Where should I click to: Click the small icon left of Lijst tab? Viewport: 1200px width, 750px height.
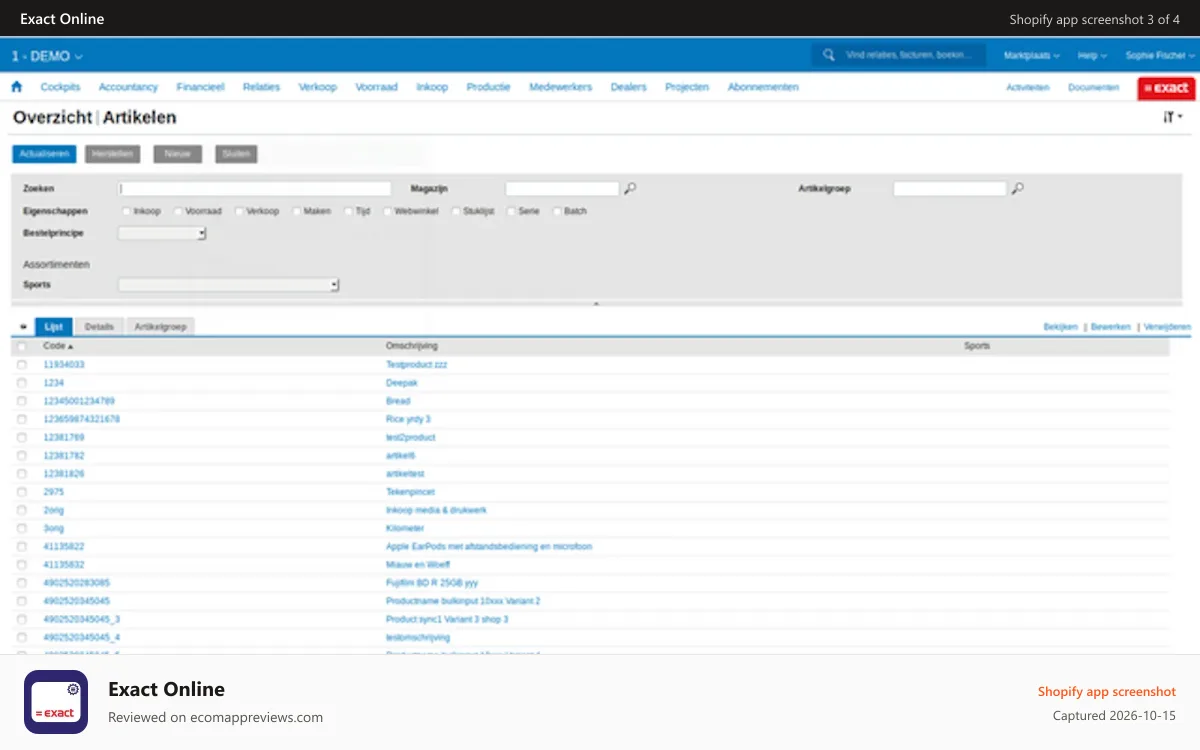pyautogui.click(x=23, y=327)
